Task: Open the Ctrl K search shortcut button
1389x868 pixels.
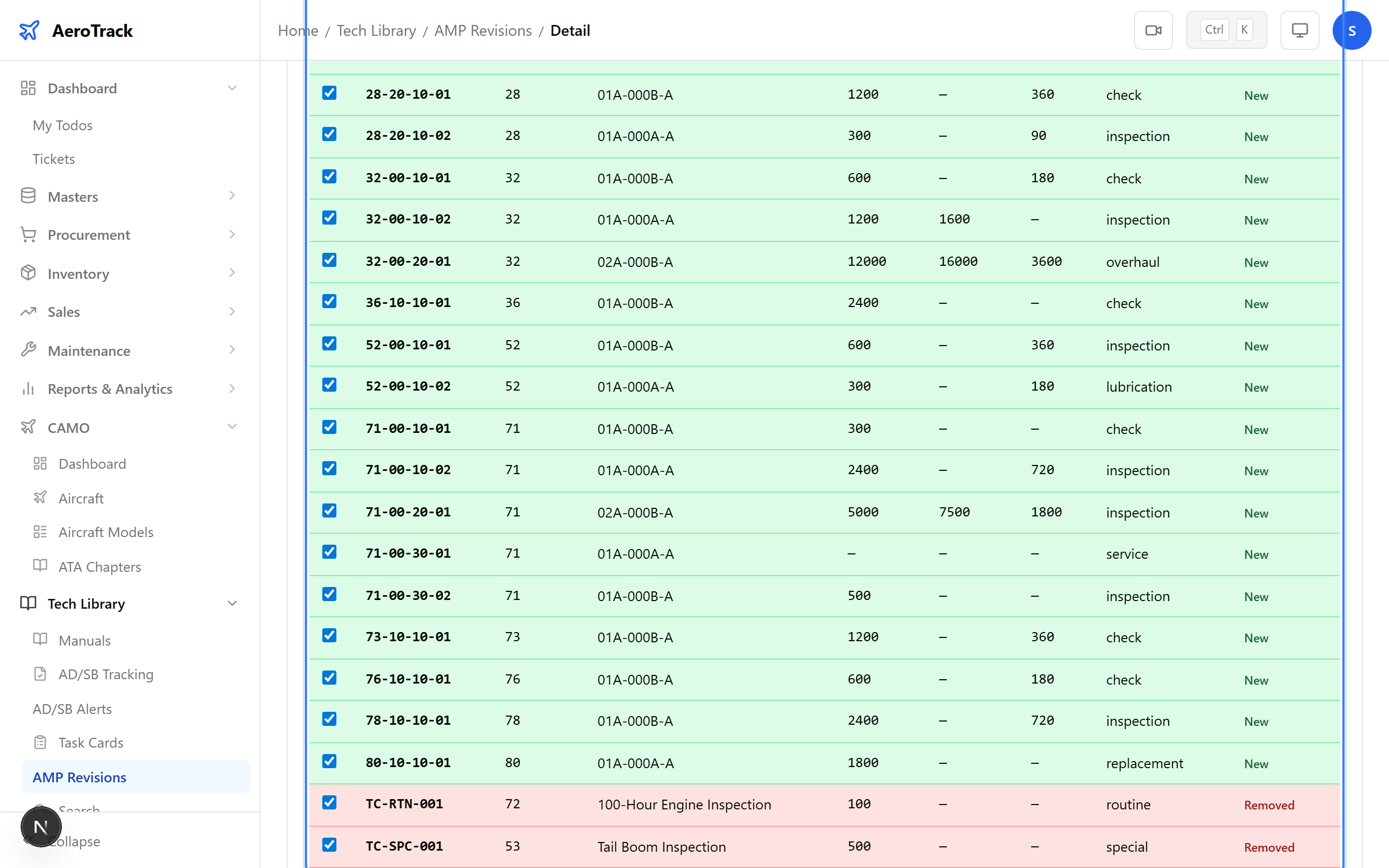Action: coord(1227,29)
